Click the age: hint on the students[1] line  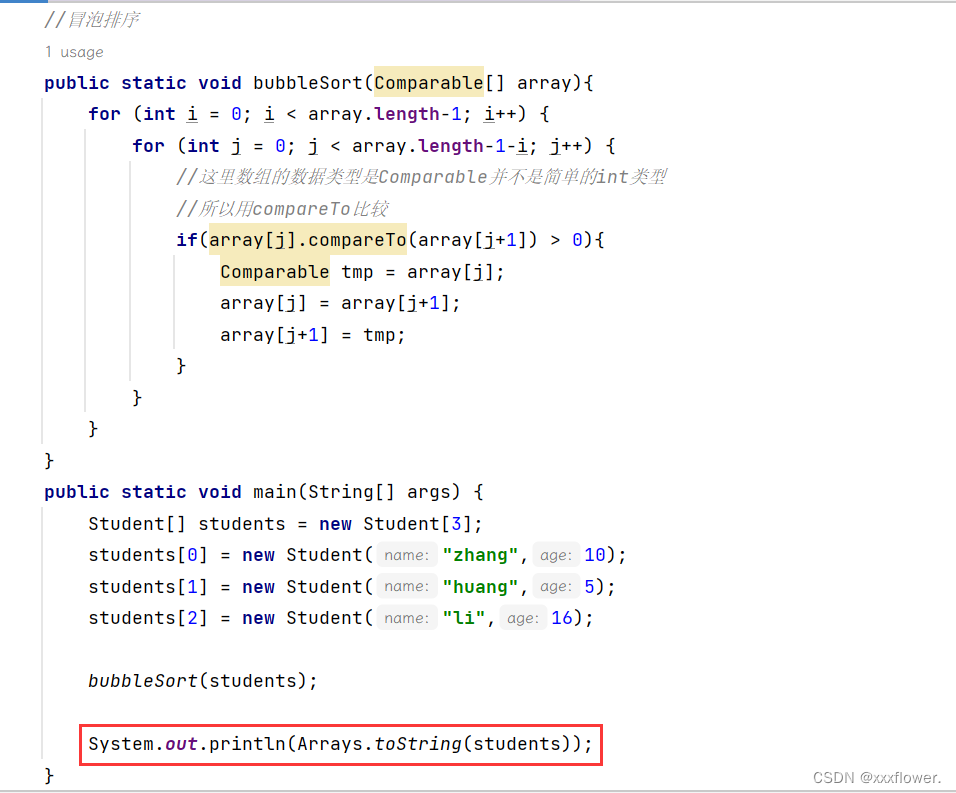tap(555, 586)
